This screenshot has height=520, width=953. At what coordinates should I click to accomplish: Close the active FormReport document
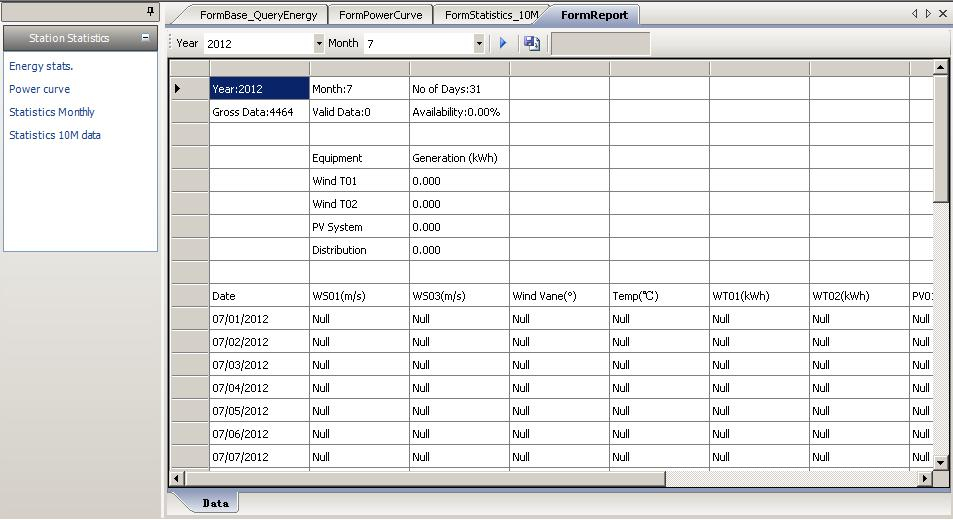pyautogui.click(x=942, y=14)
